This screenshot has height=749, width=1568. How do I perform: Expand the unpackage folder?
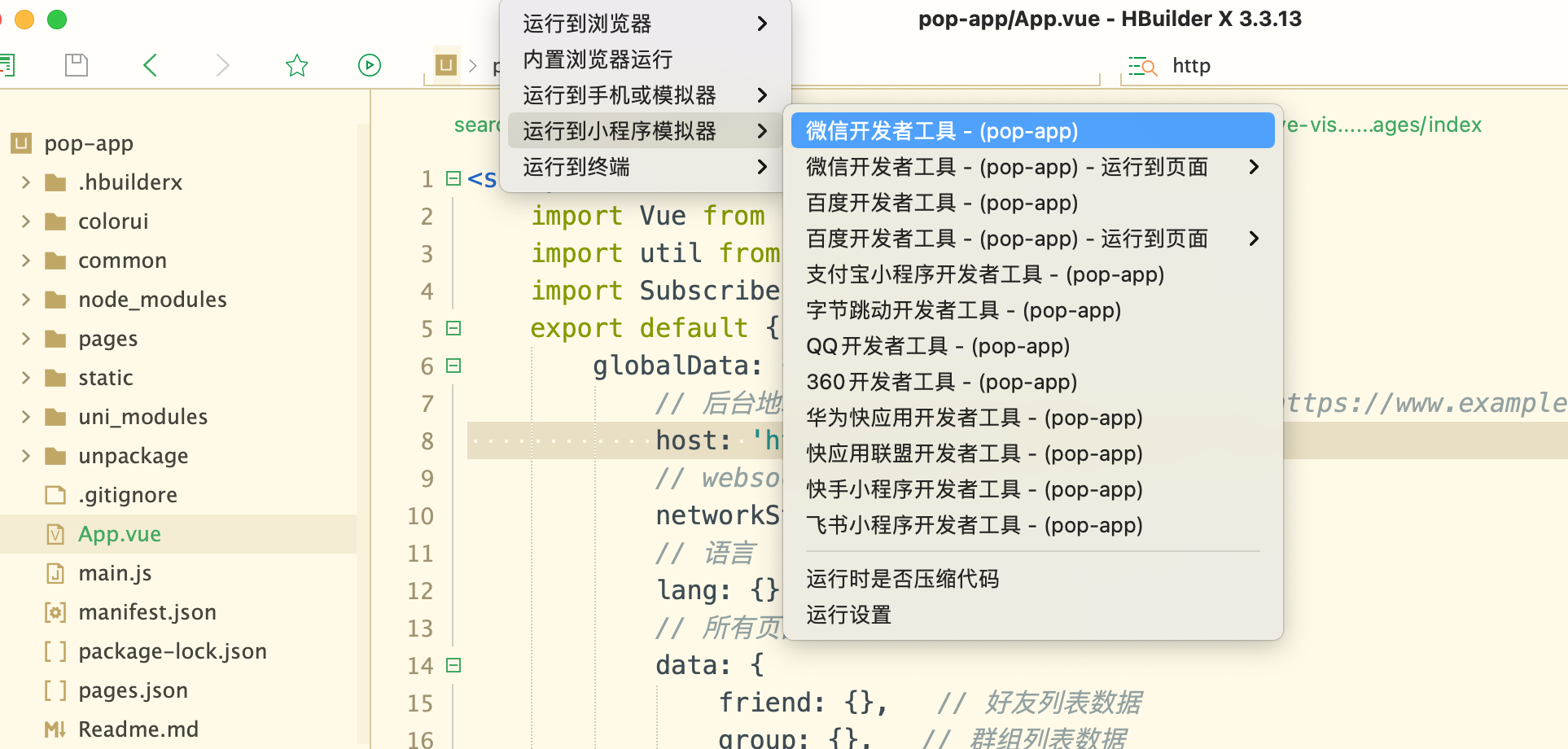(26, 455)
